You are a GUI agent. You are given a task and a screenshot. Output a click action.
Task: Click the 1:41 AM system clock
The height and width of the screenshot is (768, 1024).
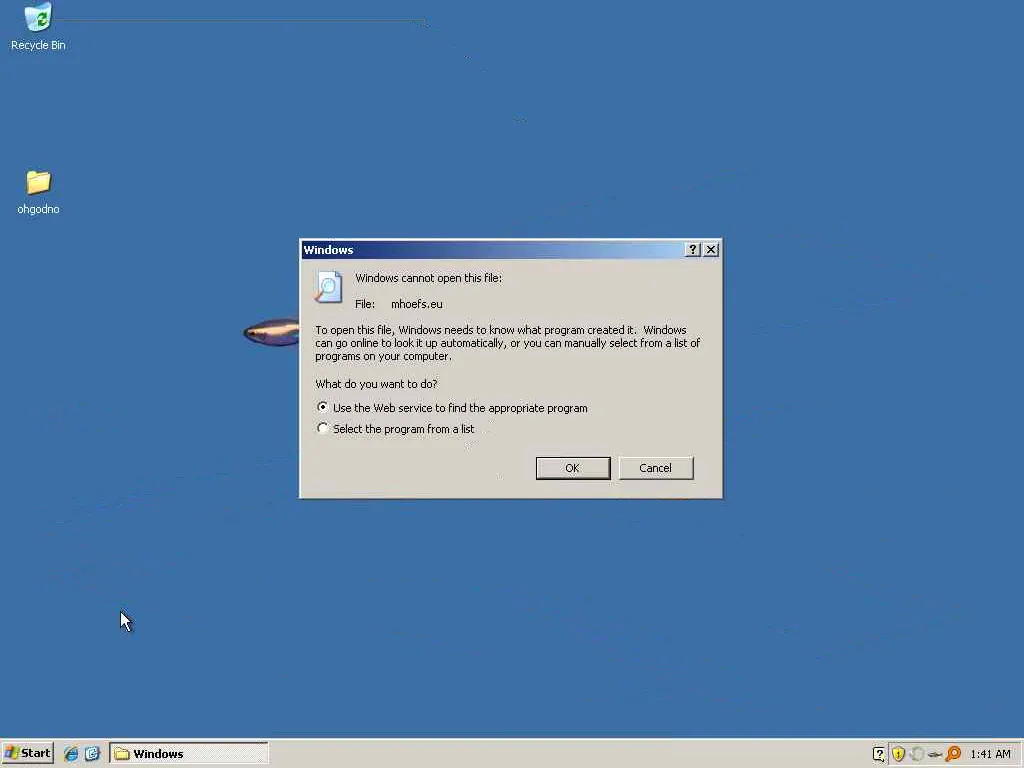[x=990, y=754]
